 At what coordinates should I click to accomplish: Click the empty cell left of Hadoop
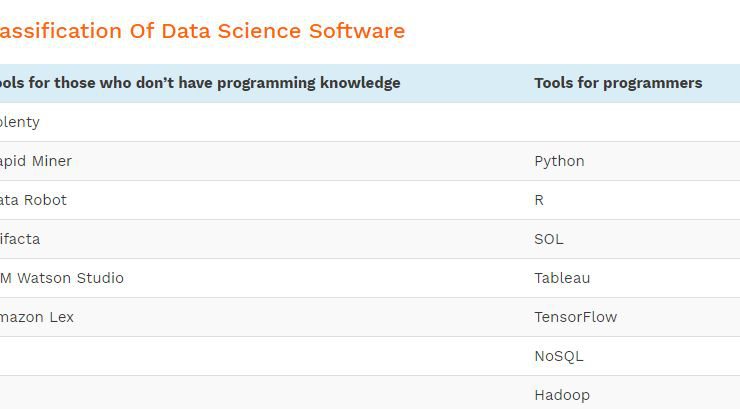[261, 392]
